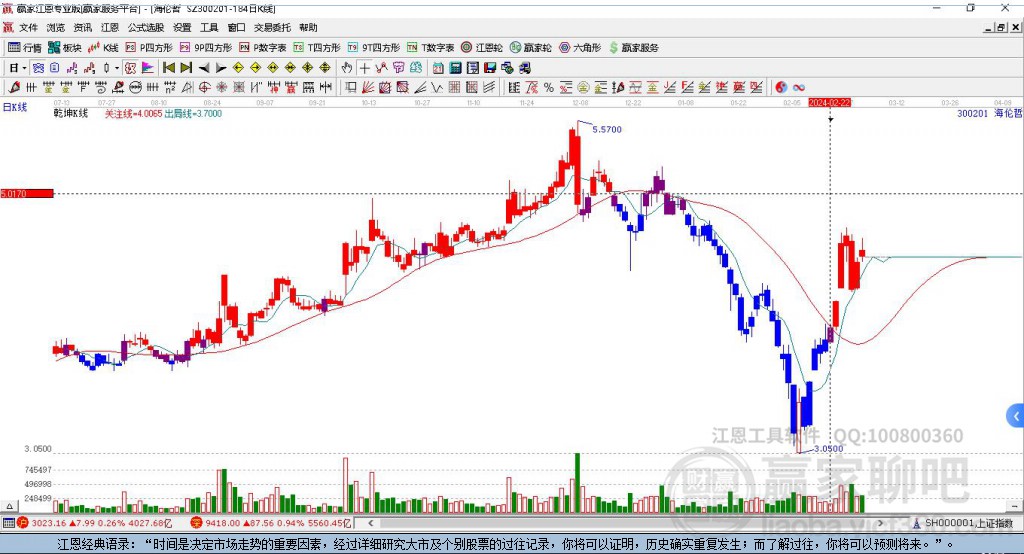Click the status bar grid icon
Screen dimensions: 1024x554
click(8, 523)
